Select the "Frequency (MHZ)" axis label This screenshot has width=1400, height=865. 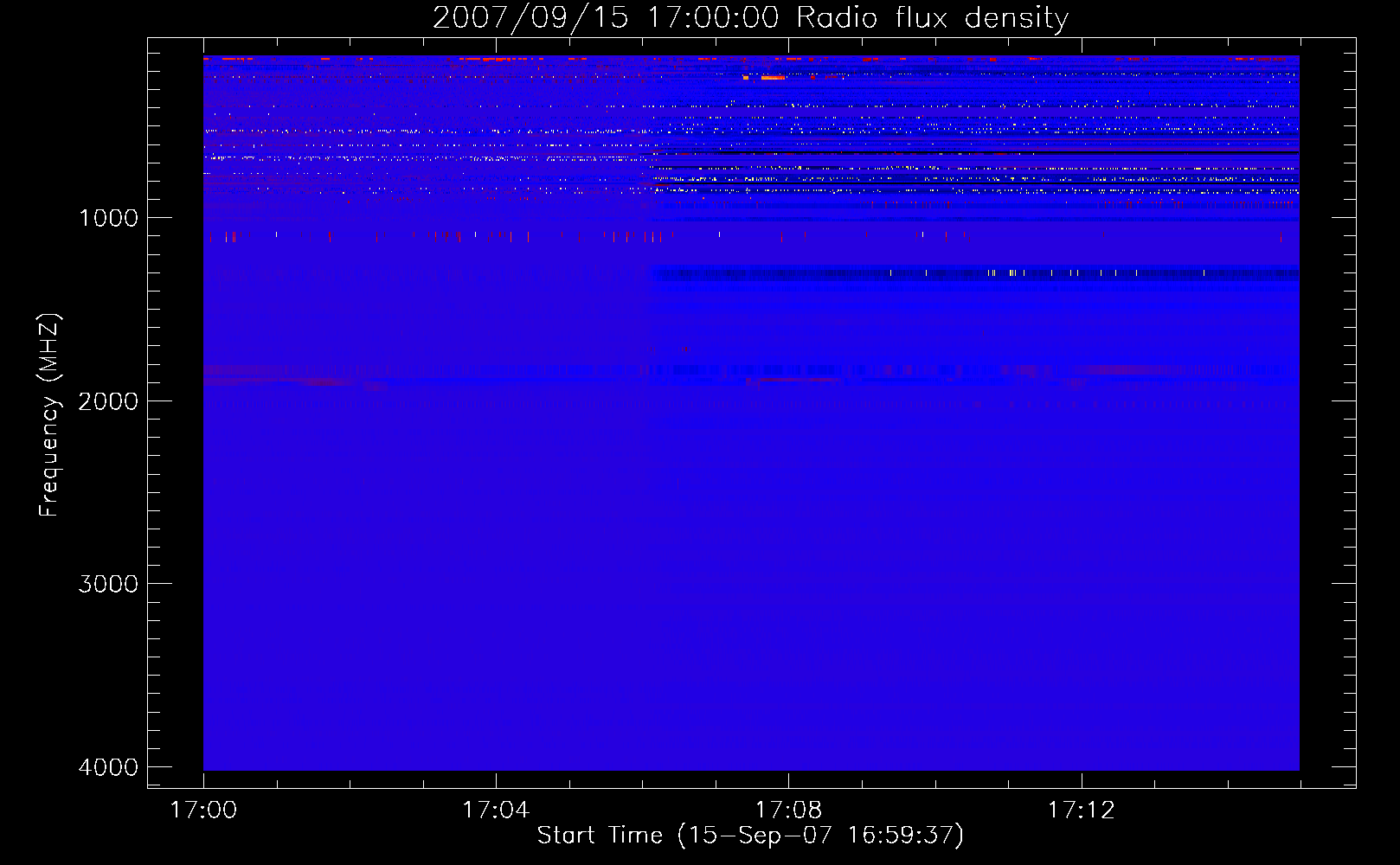click(50, 415)
